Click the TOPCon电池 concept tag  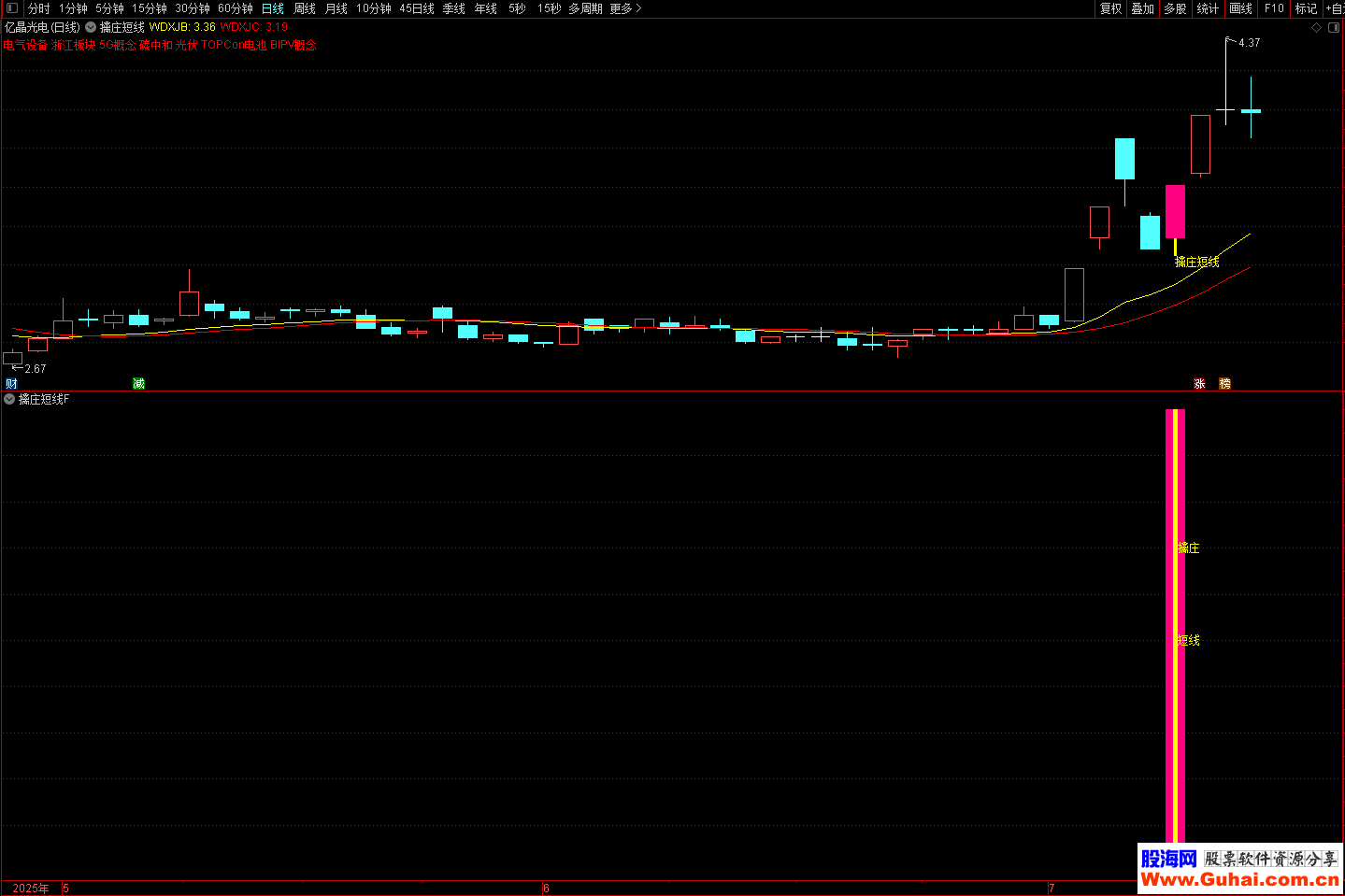tap(234, 45)
